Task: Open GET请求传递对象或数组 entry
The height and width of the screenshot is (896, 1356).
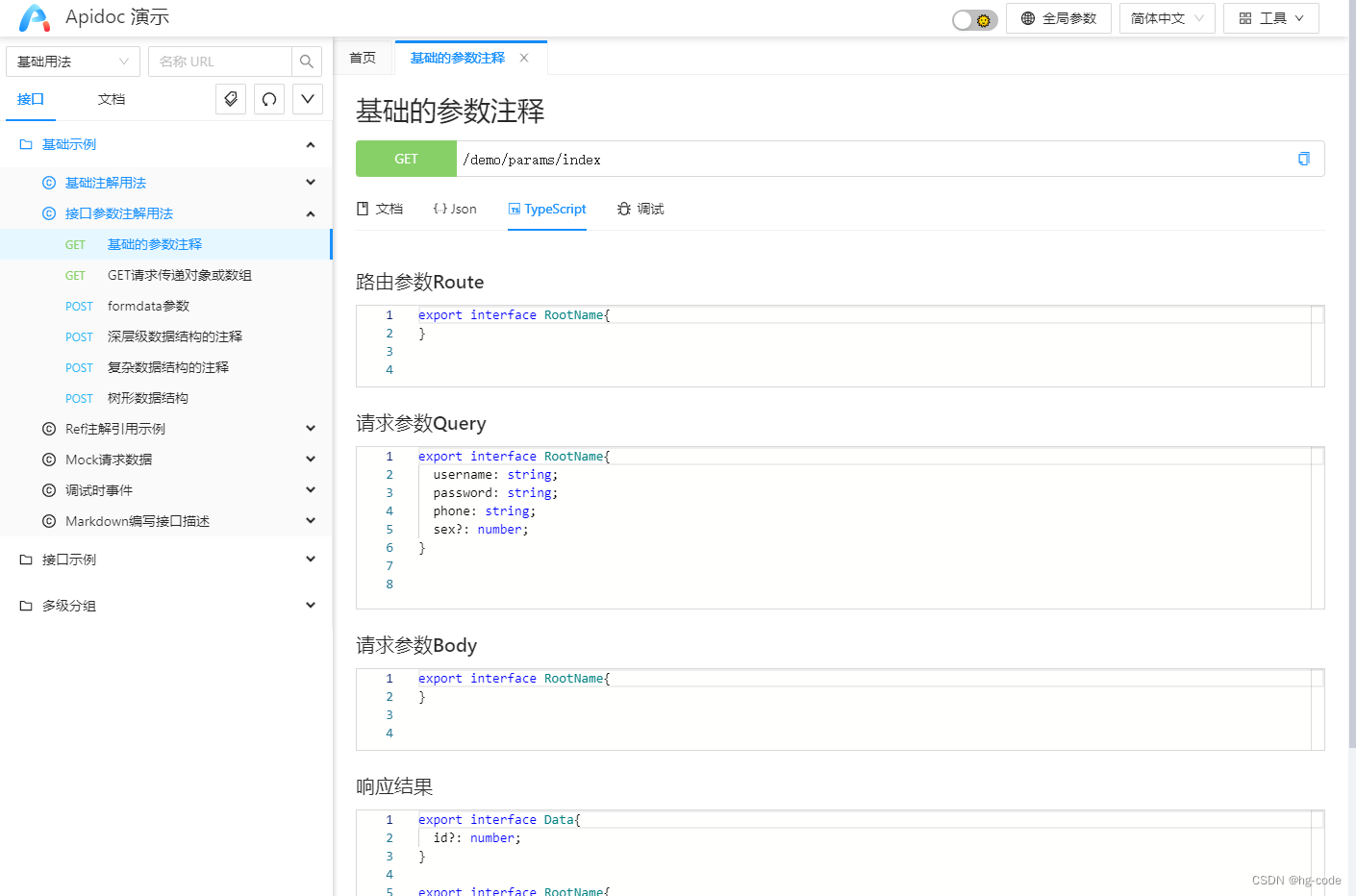Action: pyautogui.click(x=166, y=275)
